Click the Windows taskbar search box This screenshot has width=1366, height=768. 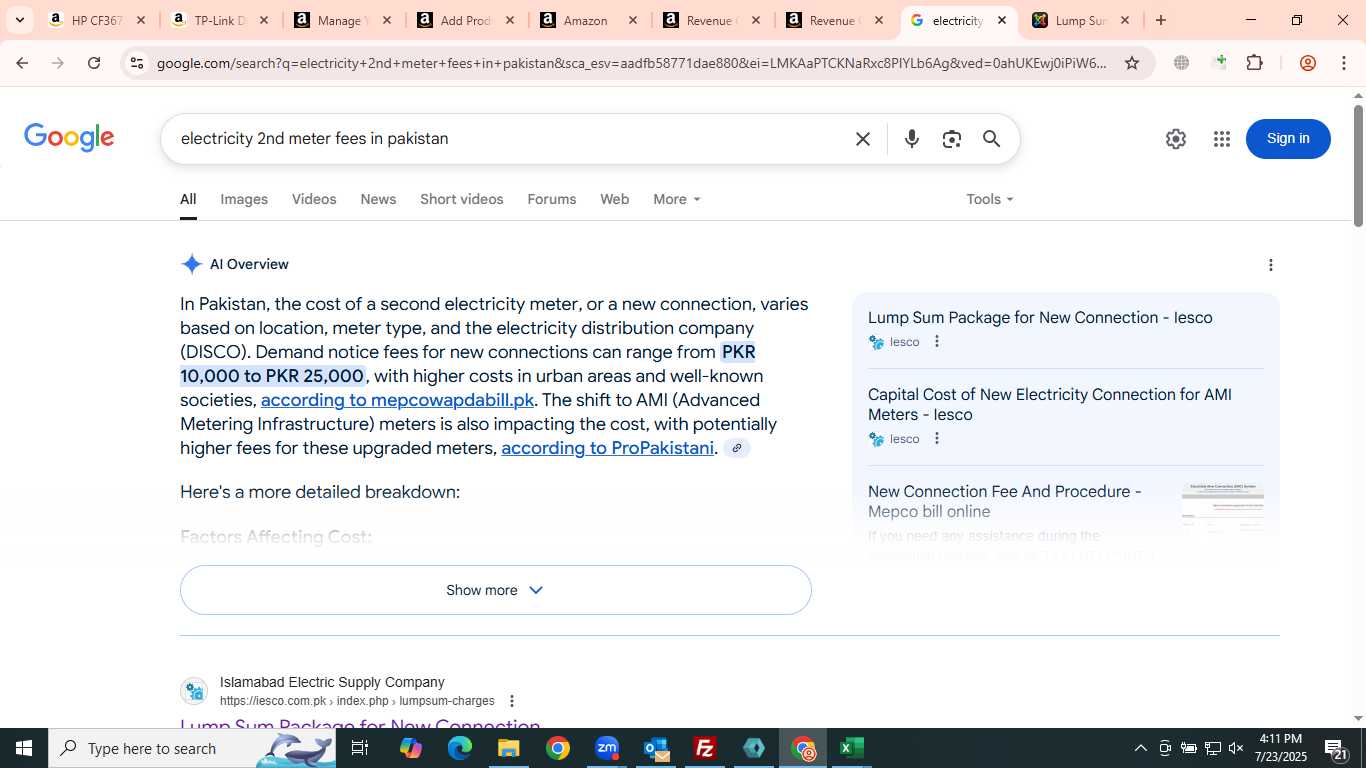pos(190,748)
